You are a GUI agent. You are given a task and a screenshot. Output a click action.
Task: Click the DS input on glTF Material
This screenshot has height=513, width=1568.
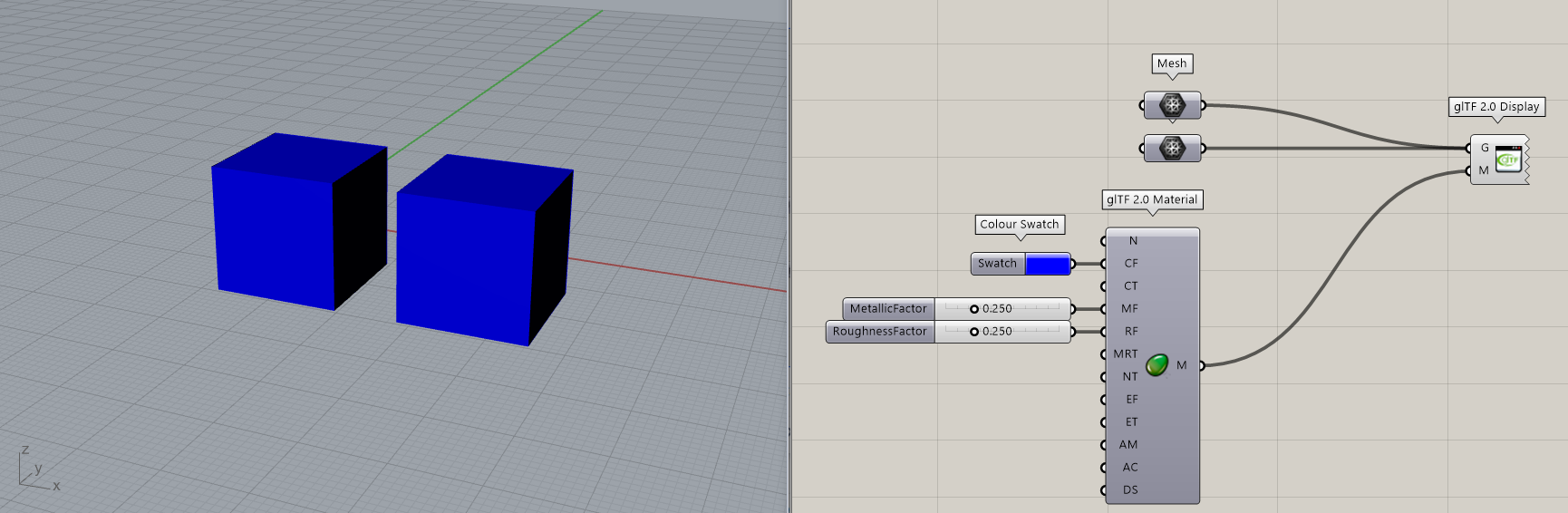[1129, 490]
